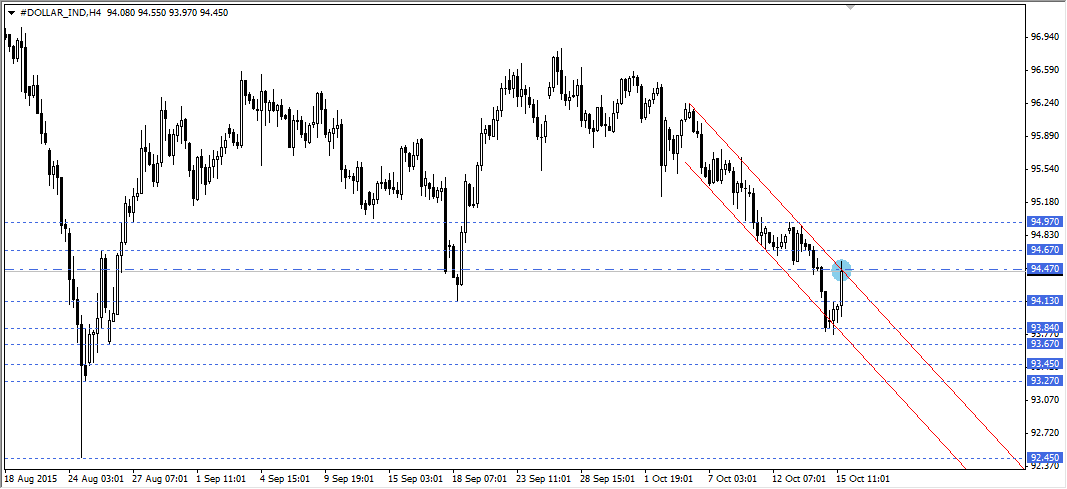Click the grey chart shift triangle marker
Viewport: 1067px width, 489px height.
(851, 7)
